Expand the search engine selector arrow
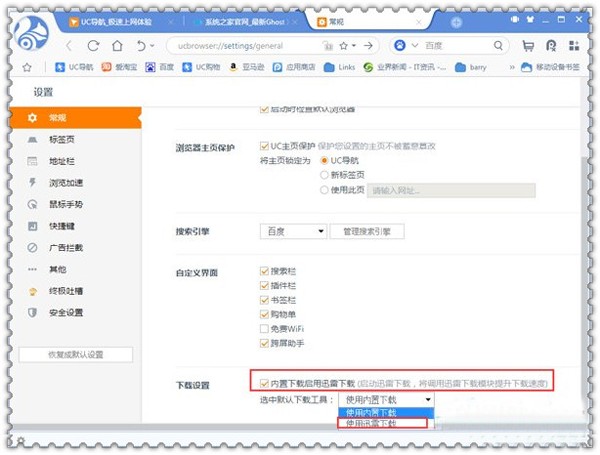The height and width of the screenshot is (455, 600). [415, 46]
